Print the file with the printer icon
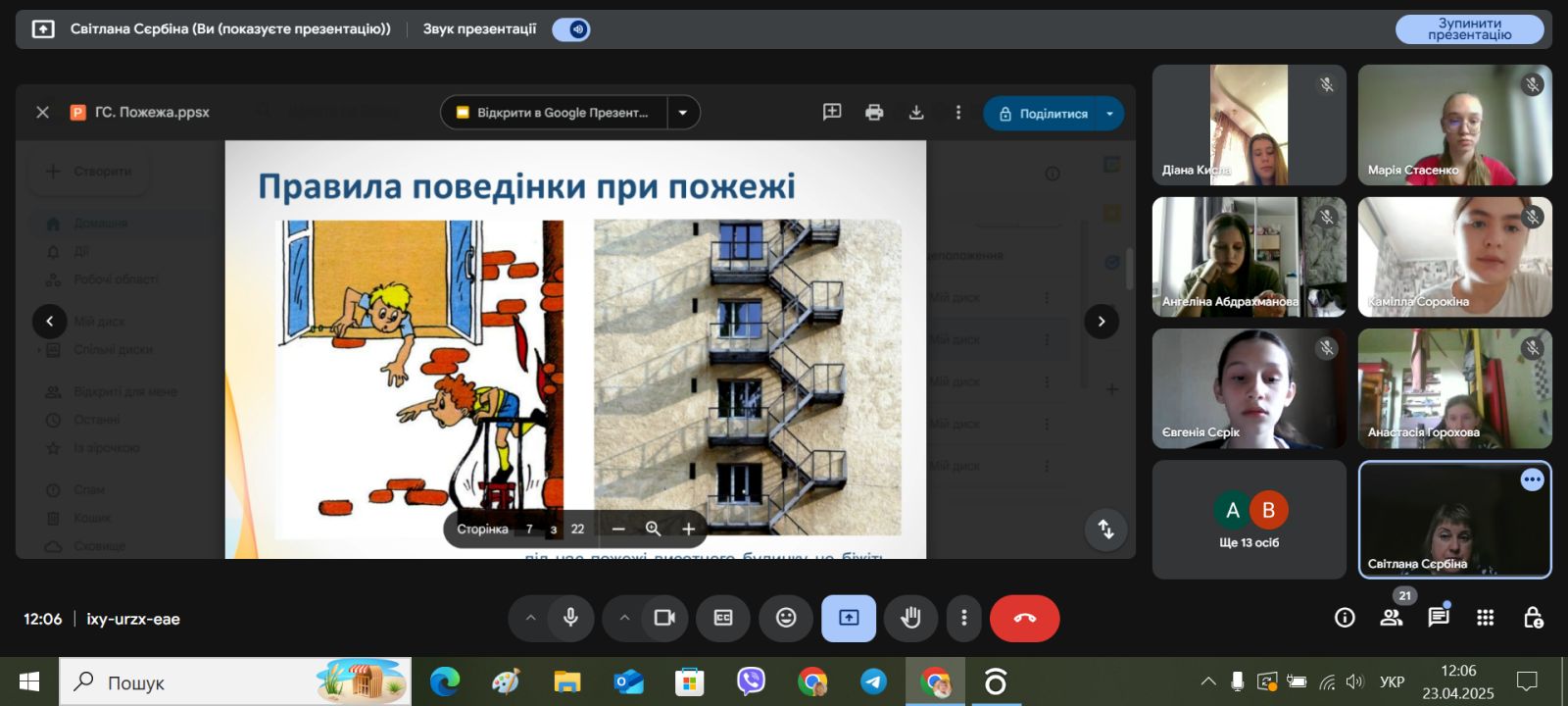The image size is (1568, 706). (874, 113)
